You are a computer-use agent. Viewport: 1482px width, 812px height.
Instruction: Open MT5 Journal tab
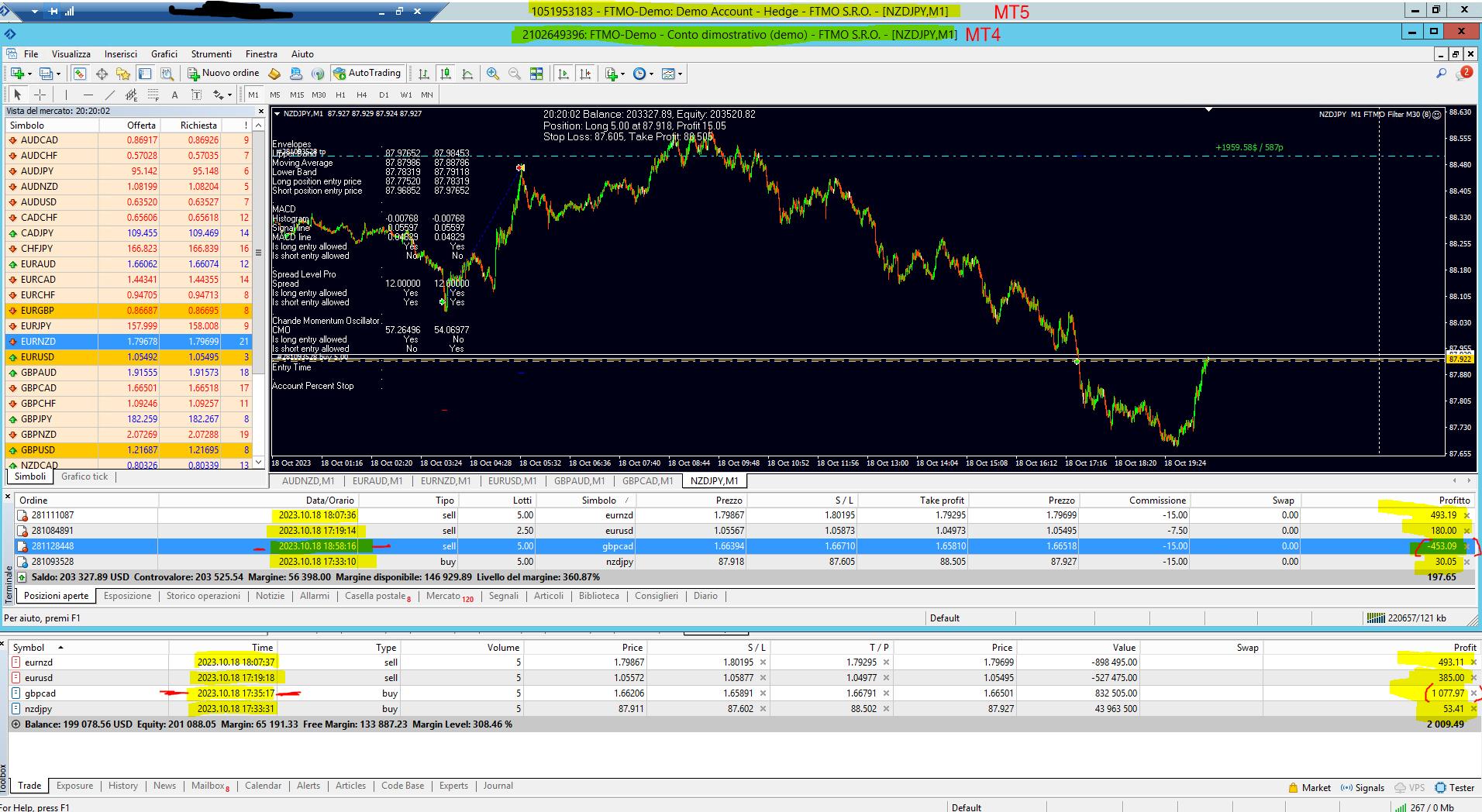pyautogui.click(x=498, y=786)
